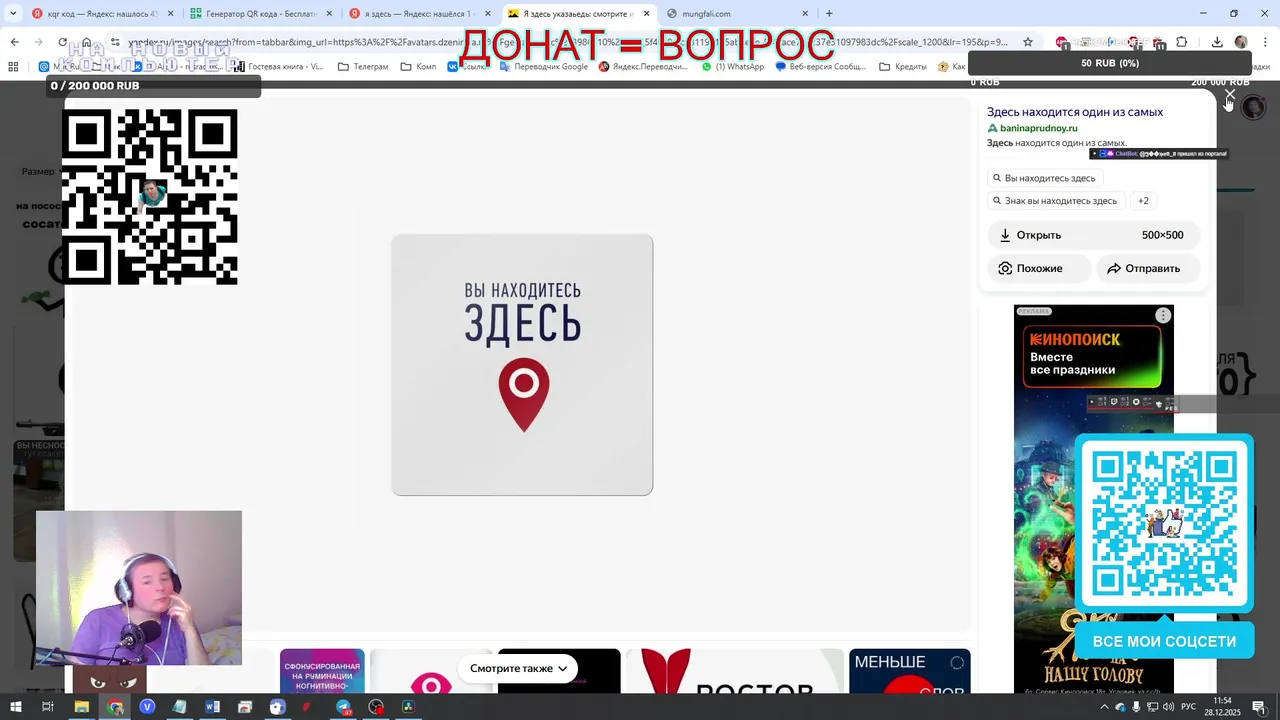This screenshot has height=720, width=1280.
Task: Open Комп bookmark folder
Action: [418, 67]
